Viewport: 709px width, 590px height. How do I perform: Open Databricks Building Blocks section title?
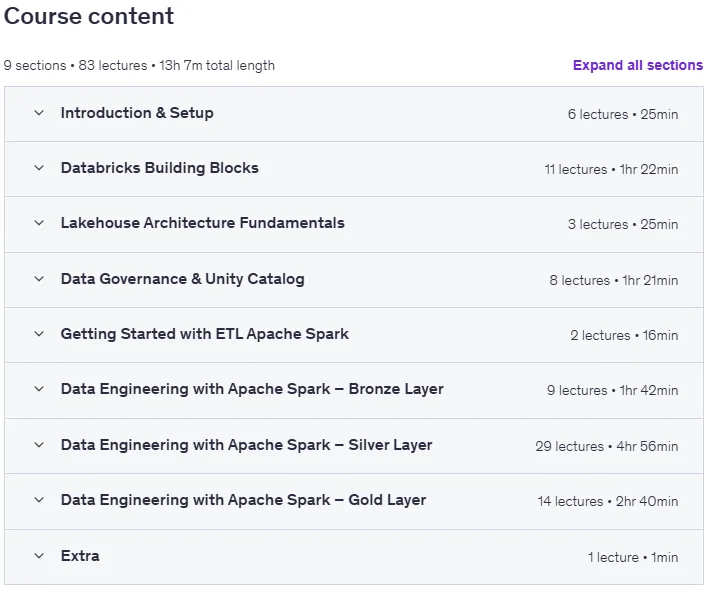[160, 168]
